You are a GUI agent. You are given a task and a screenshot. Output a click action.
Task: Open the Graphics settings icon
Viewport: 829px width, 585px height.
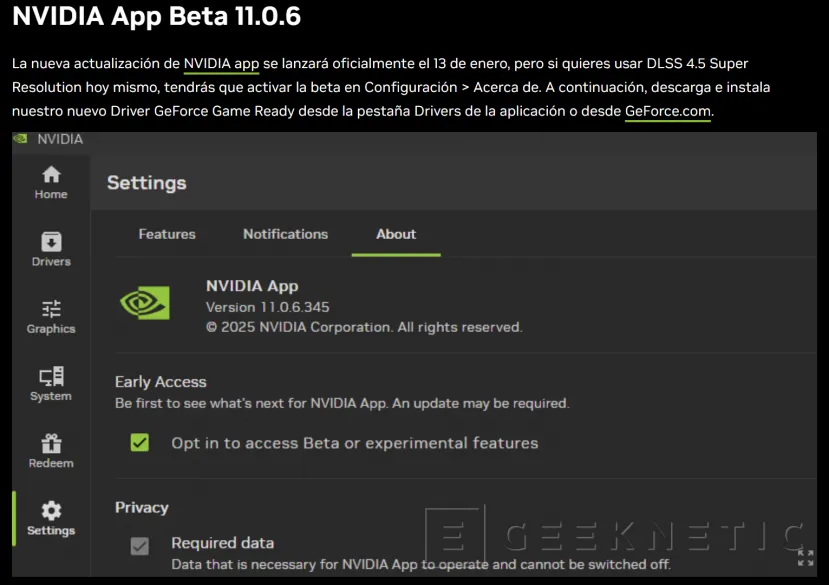[50, 315]
